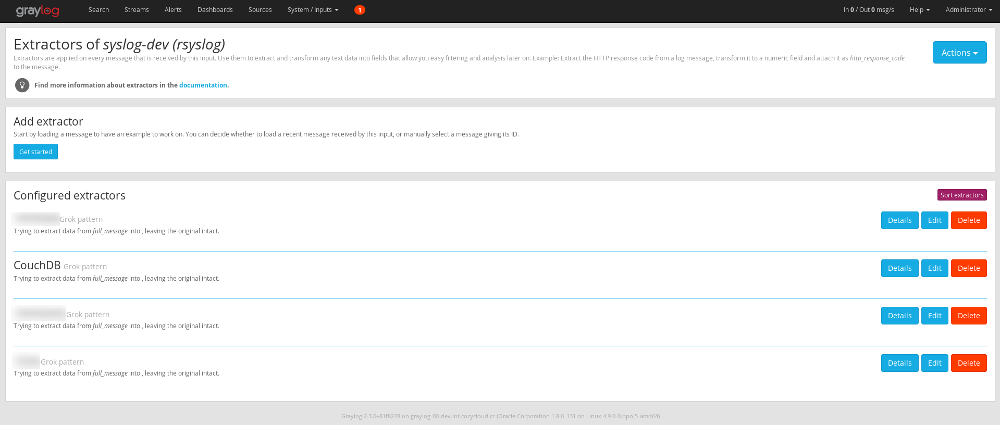The height and width of the screenshot is (425, 1000).
Task: Click the Sort extractors button
Action: point(962,195)
